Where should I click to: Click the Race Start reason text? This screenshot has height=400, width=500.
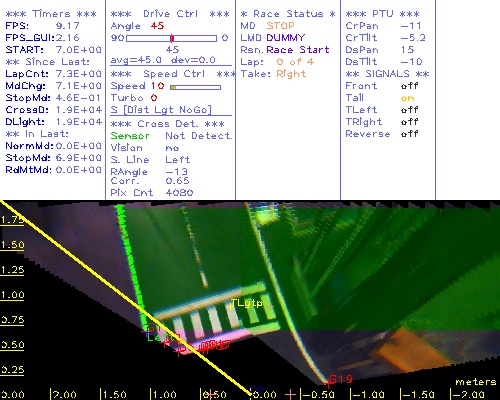click(x=298, y=50)
